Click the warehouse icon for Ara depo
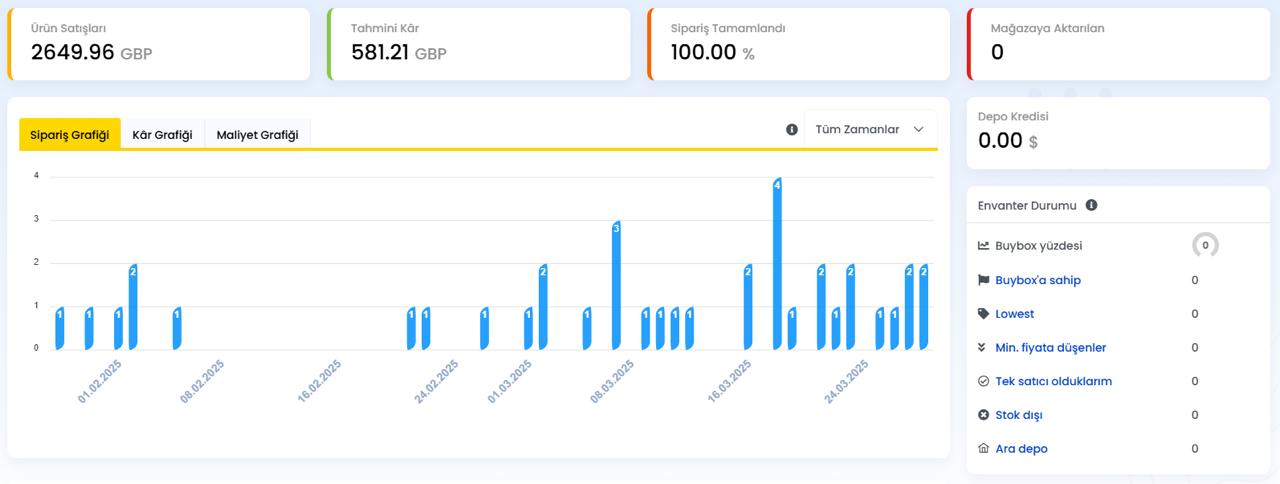Image resolution: width=1280 pixels, height=484 pixels. (983, 449)
